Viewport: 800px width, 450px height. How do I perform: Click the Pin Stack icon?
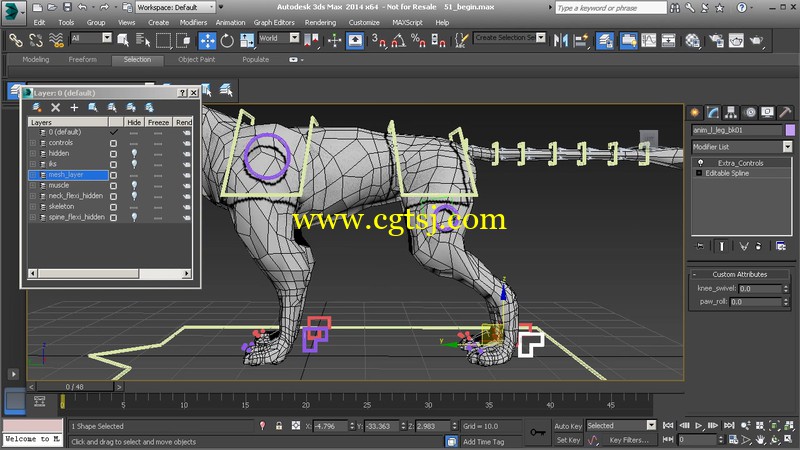coord(699,246)
